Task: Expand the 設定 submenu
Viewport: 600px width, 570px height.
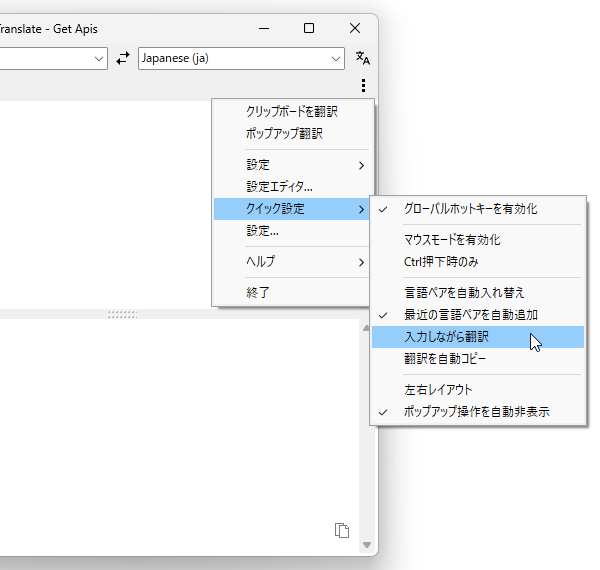Action: (x=291, y=165)
